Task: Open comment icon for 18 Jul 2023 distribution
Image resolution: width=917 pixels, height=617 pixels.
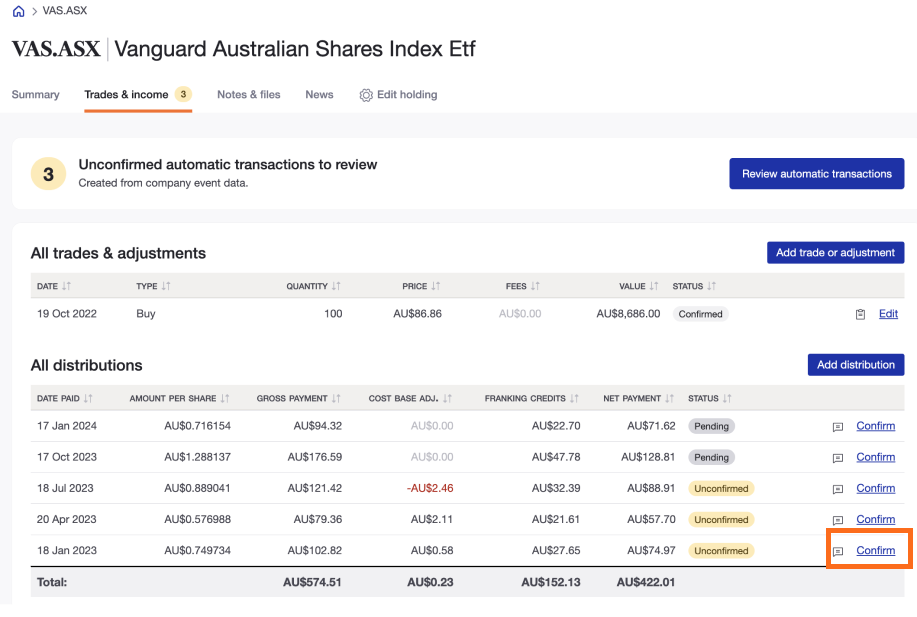Action: coord(837,489)
